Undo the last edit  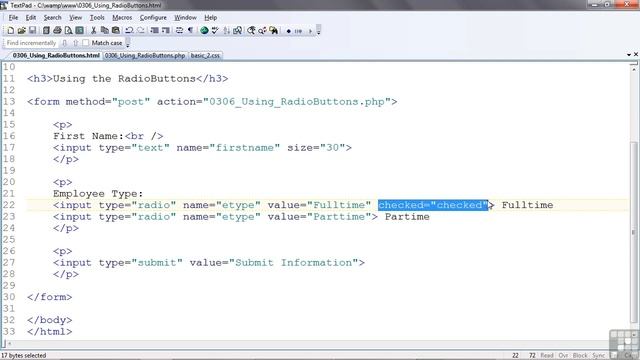click(129, 31)
